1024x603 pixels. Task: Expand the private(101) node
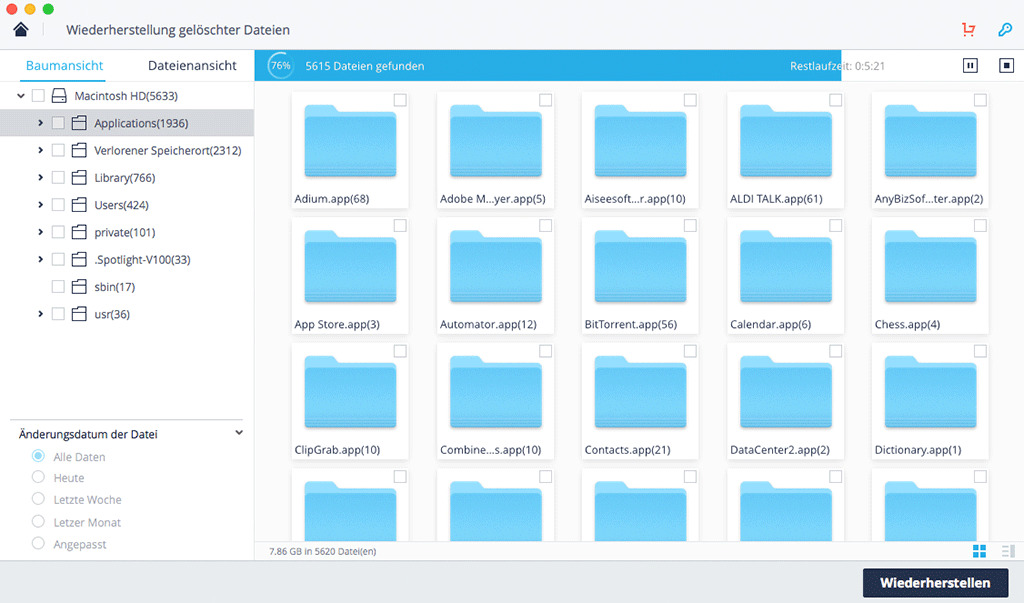pos(40,232)
